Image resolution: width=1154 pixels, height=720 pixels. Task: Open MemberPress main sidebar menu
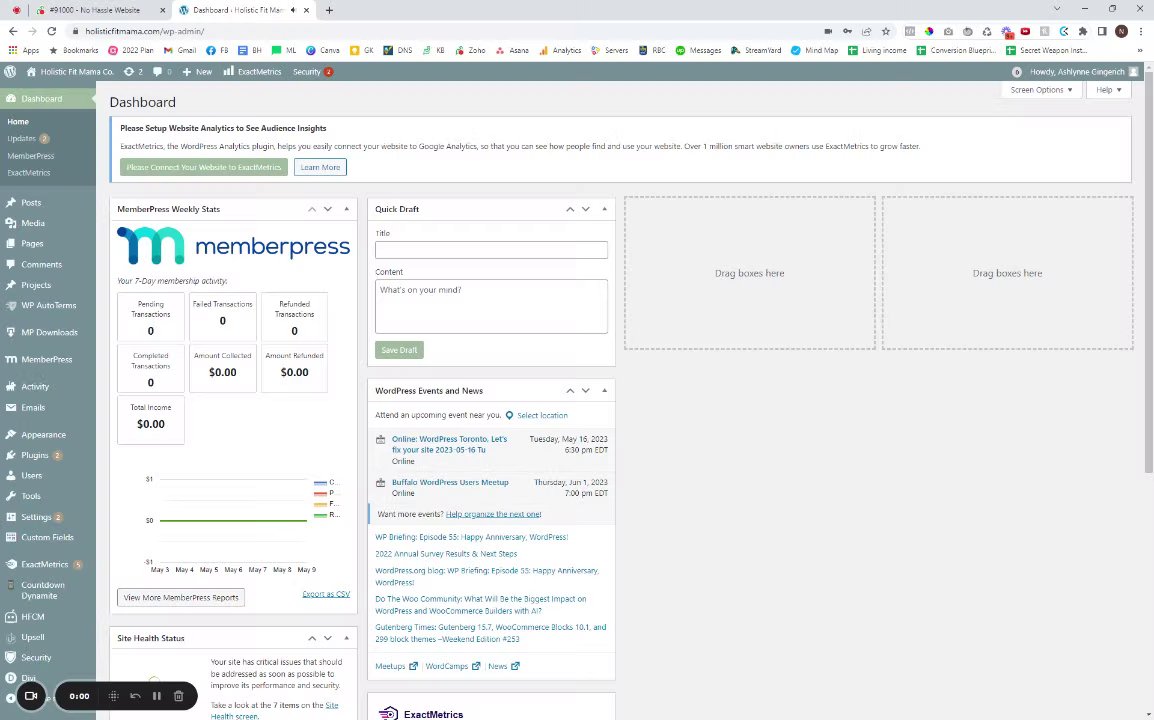46,360
